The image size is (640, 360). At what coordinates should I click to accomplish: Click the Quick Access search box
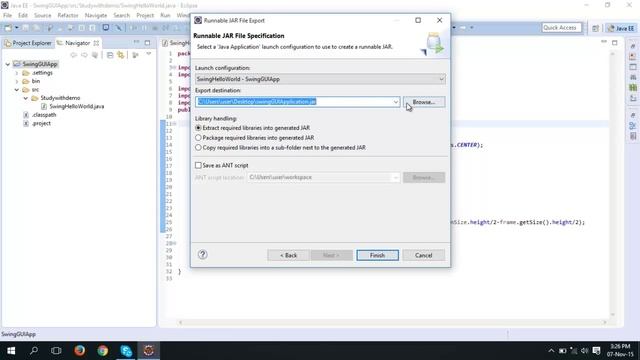[562, 28]
